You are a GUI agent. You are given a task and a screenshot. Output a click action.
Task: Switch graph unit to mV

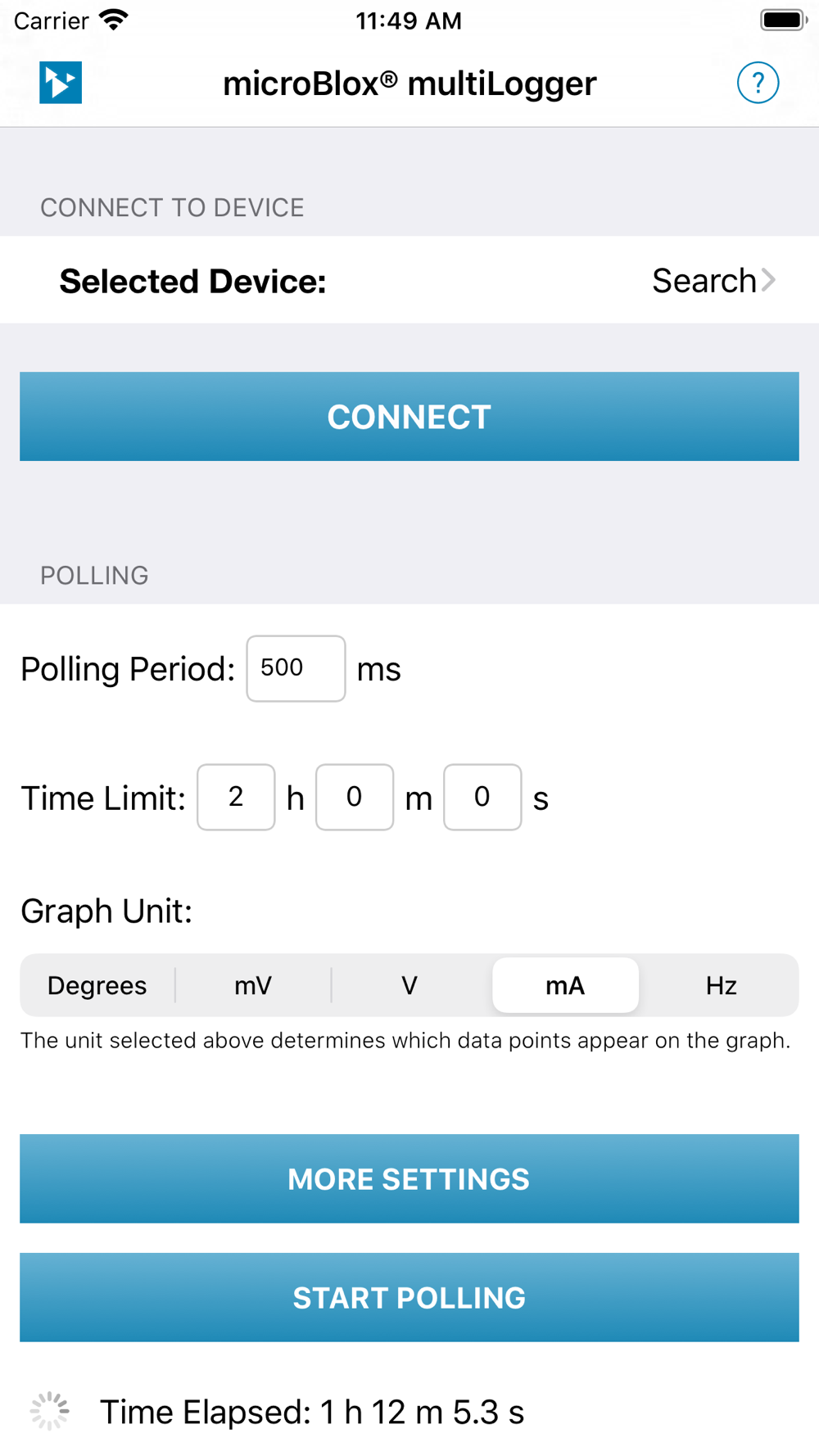(253, 985)
